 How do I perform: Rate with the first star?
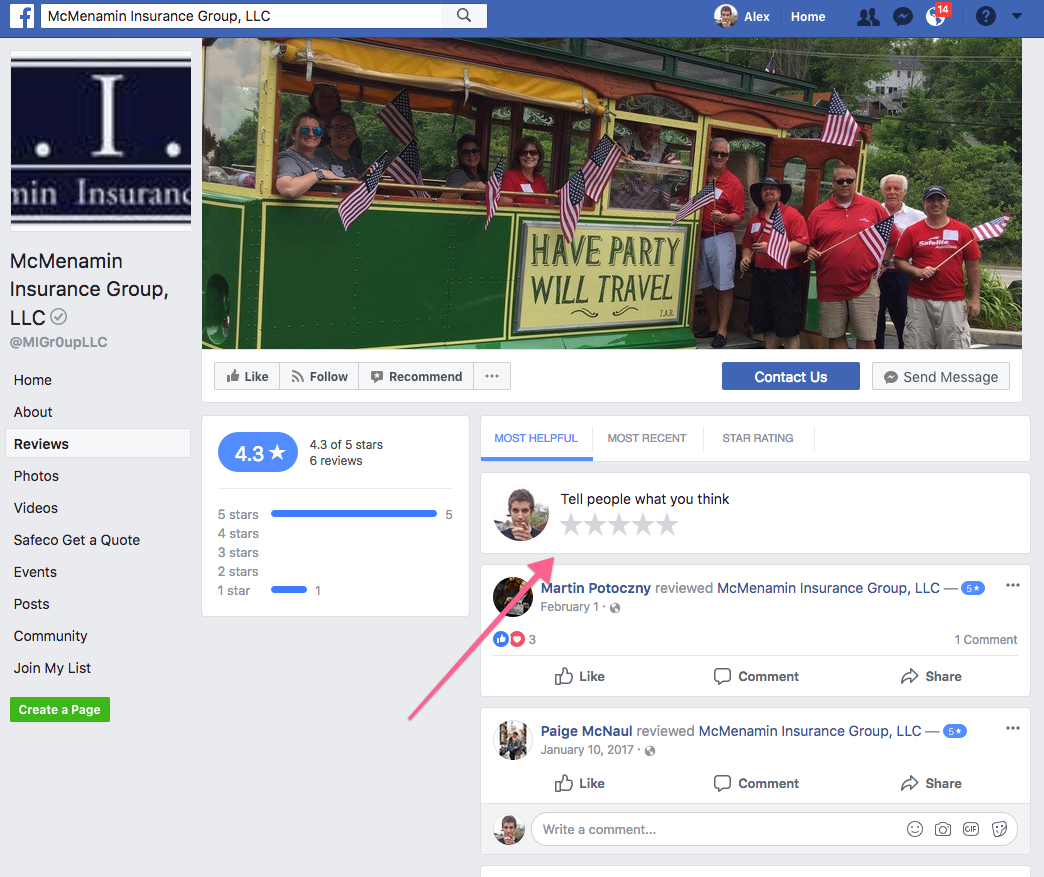tap(571, 525)
